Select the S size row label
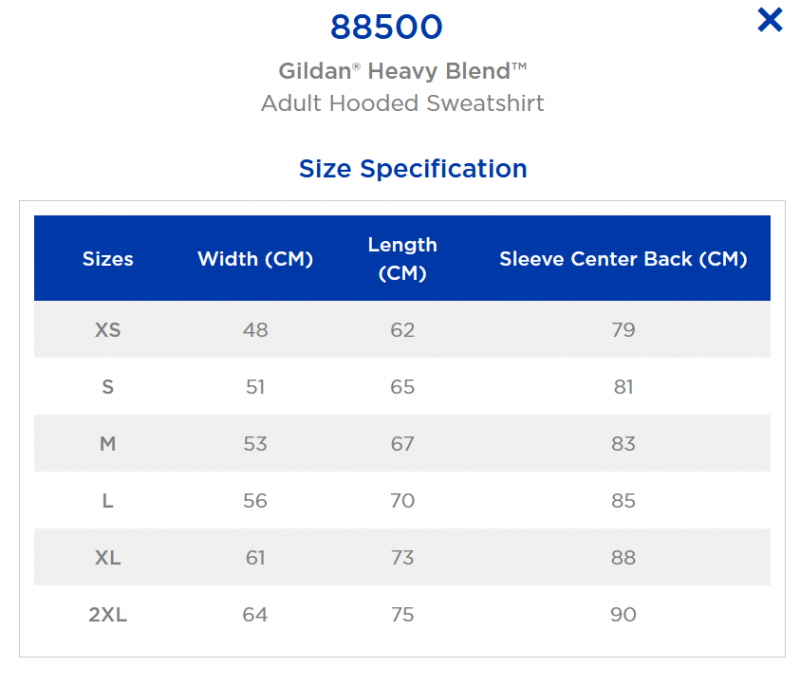Viewport: 800px width, 686px height. [108, 387]
